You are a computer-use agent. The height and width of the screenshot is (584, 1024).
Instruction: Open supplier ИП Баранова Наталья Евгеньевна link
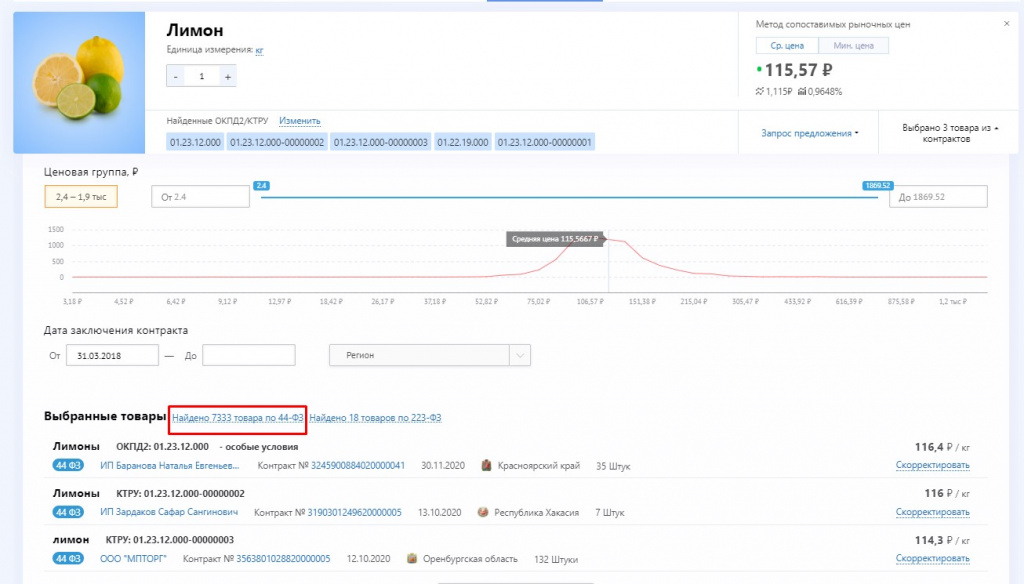170,466
